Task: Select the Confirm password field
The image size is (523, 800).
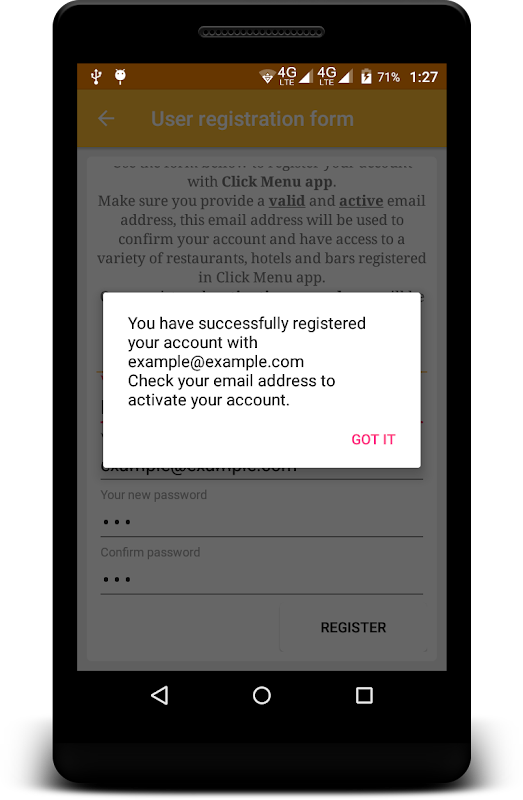Action: click(x=262, y=580)
